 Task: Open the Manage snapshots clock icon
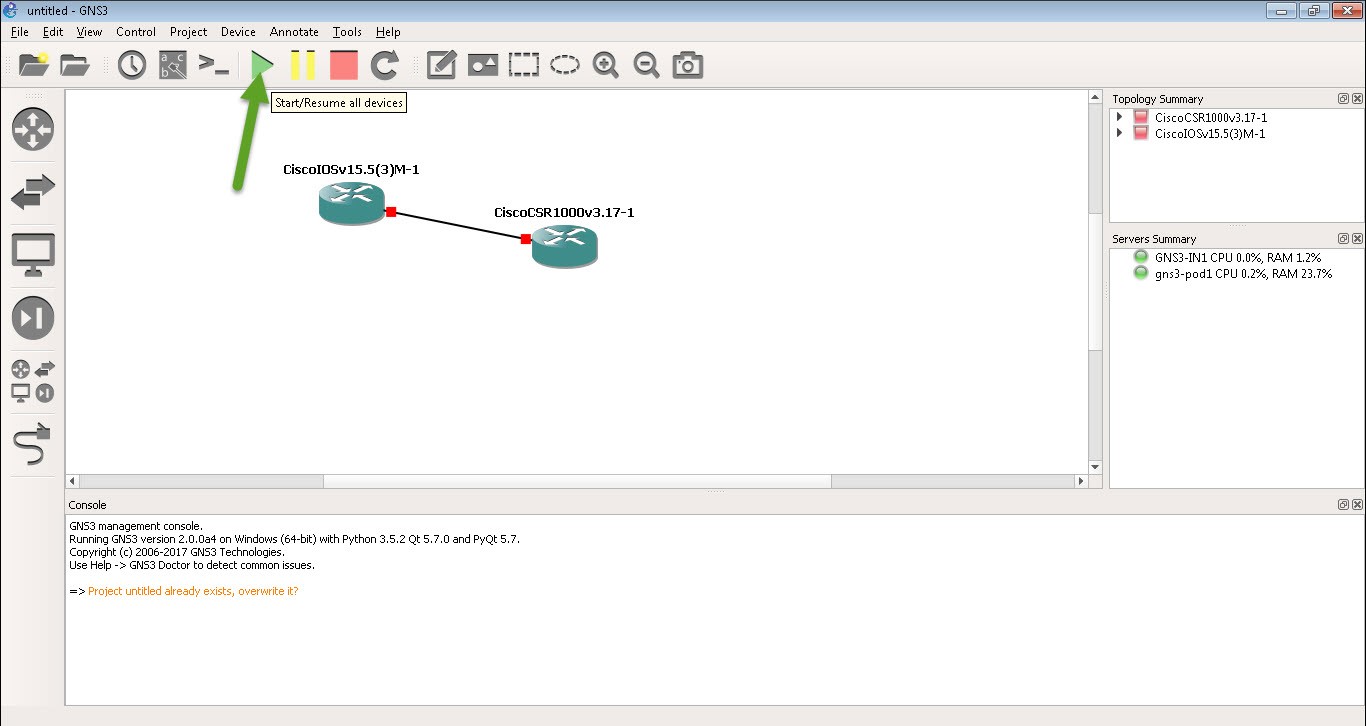(132, 65)
